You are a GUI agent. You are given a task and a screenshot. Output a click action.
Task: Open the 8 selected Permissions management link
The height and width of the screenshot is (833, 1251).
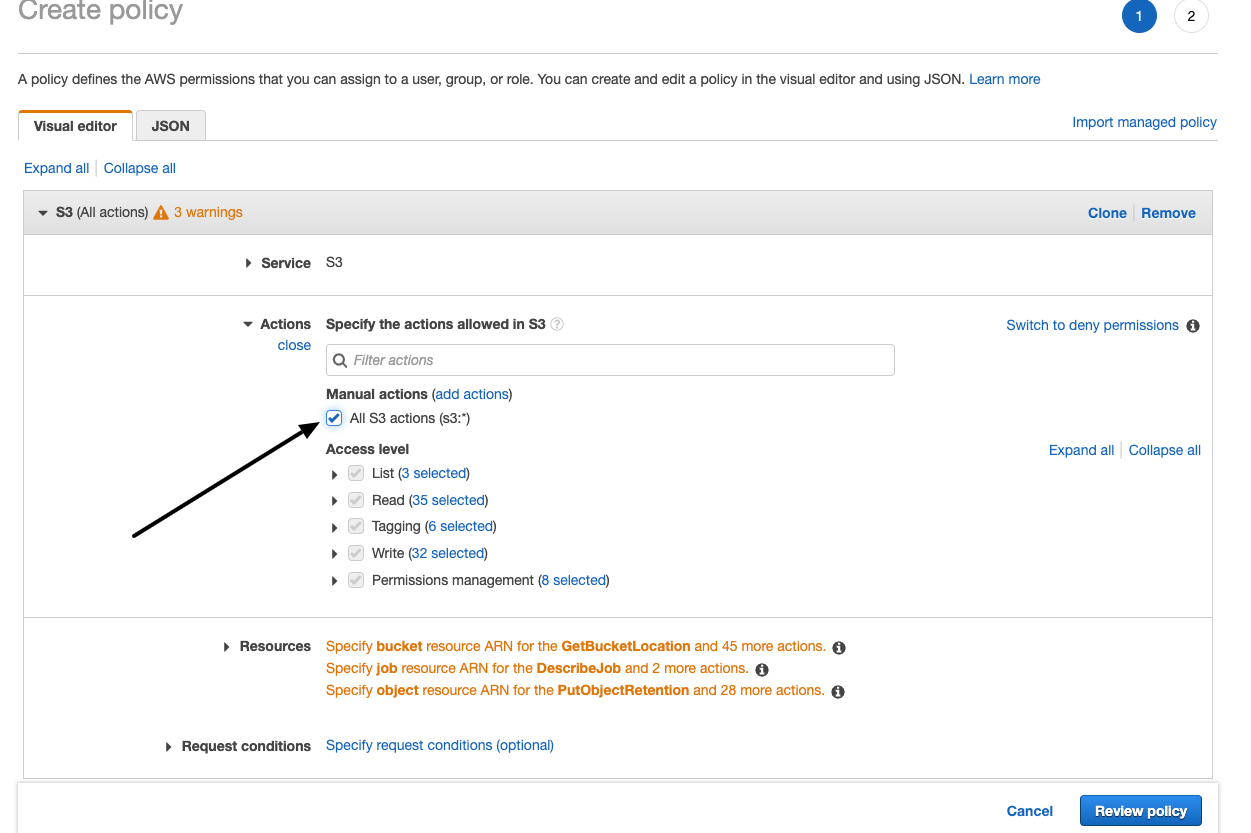(574, 580)
